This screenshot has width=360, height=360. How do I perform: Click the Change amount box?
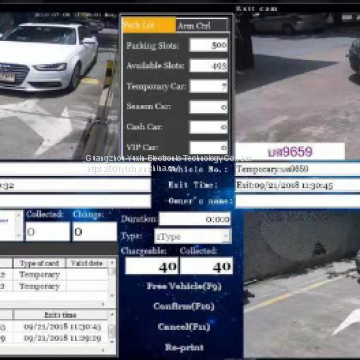95,231
